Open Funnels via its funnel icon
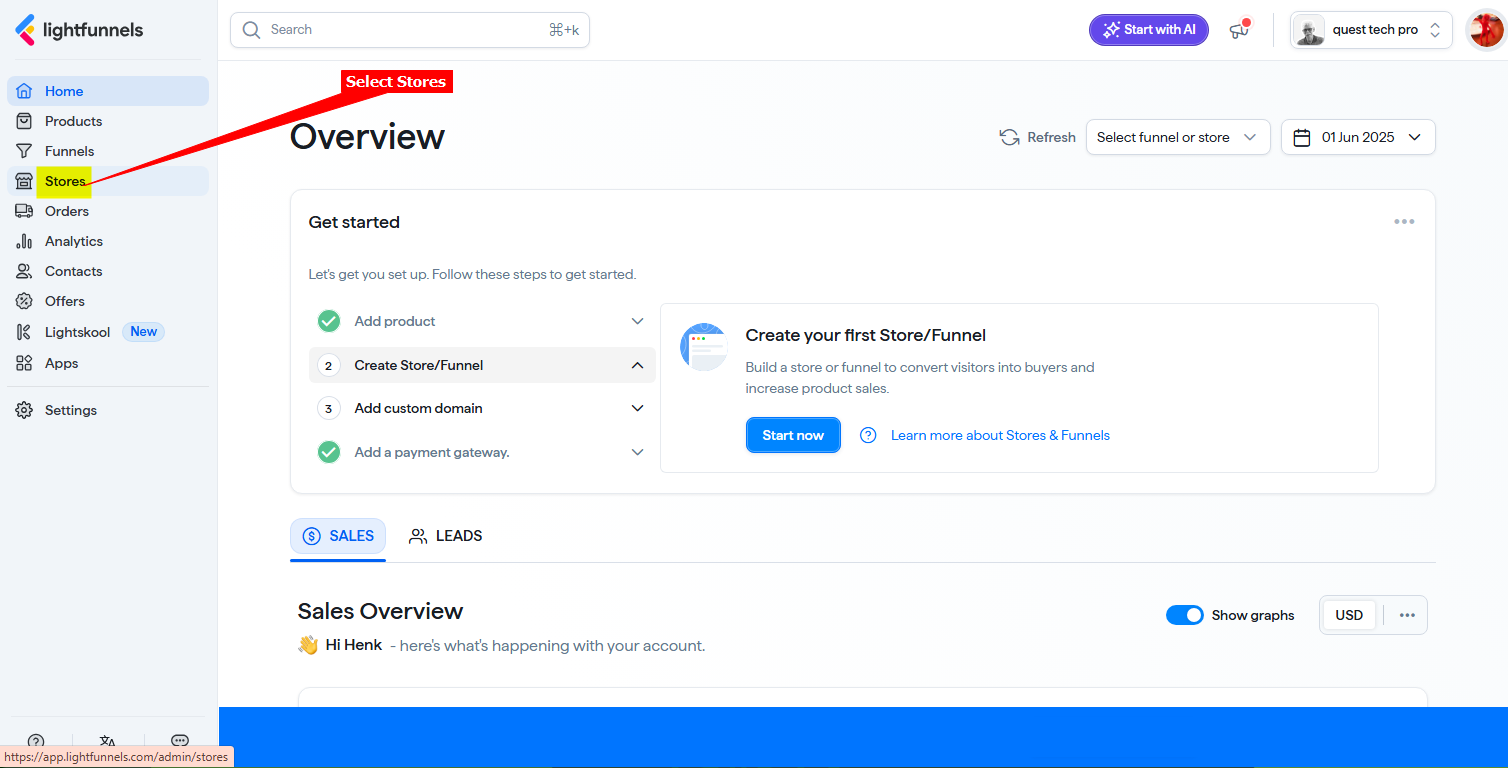Screen dimensions: 1508x768 pos(25,151)
